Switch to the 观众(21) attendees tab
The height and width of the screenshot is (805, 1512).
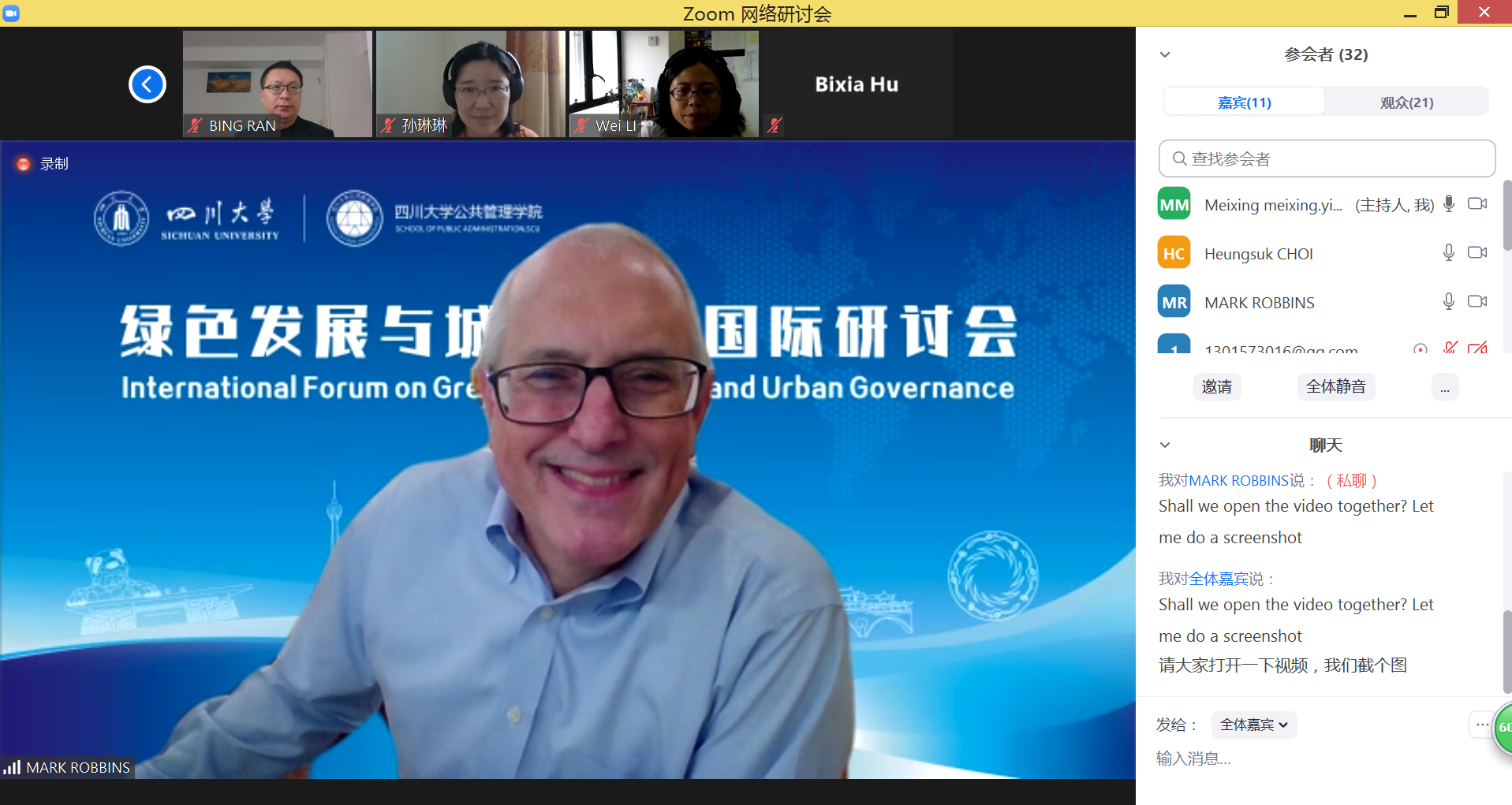point(1406,102)
